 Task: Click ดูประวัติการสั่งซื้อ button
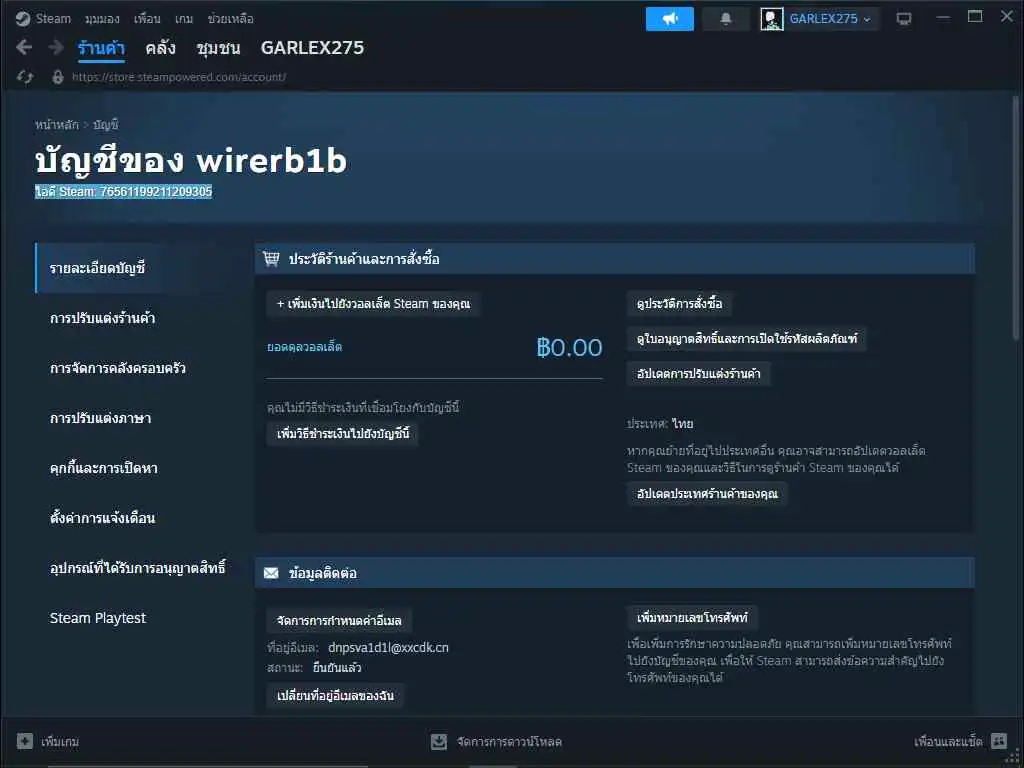click(679, 304)
